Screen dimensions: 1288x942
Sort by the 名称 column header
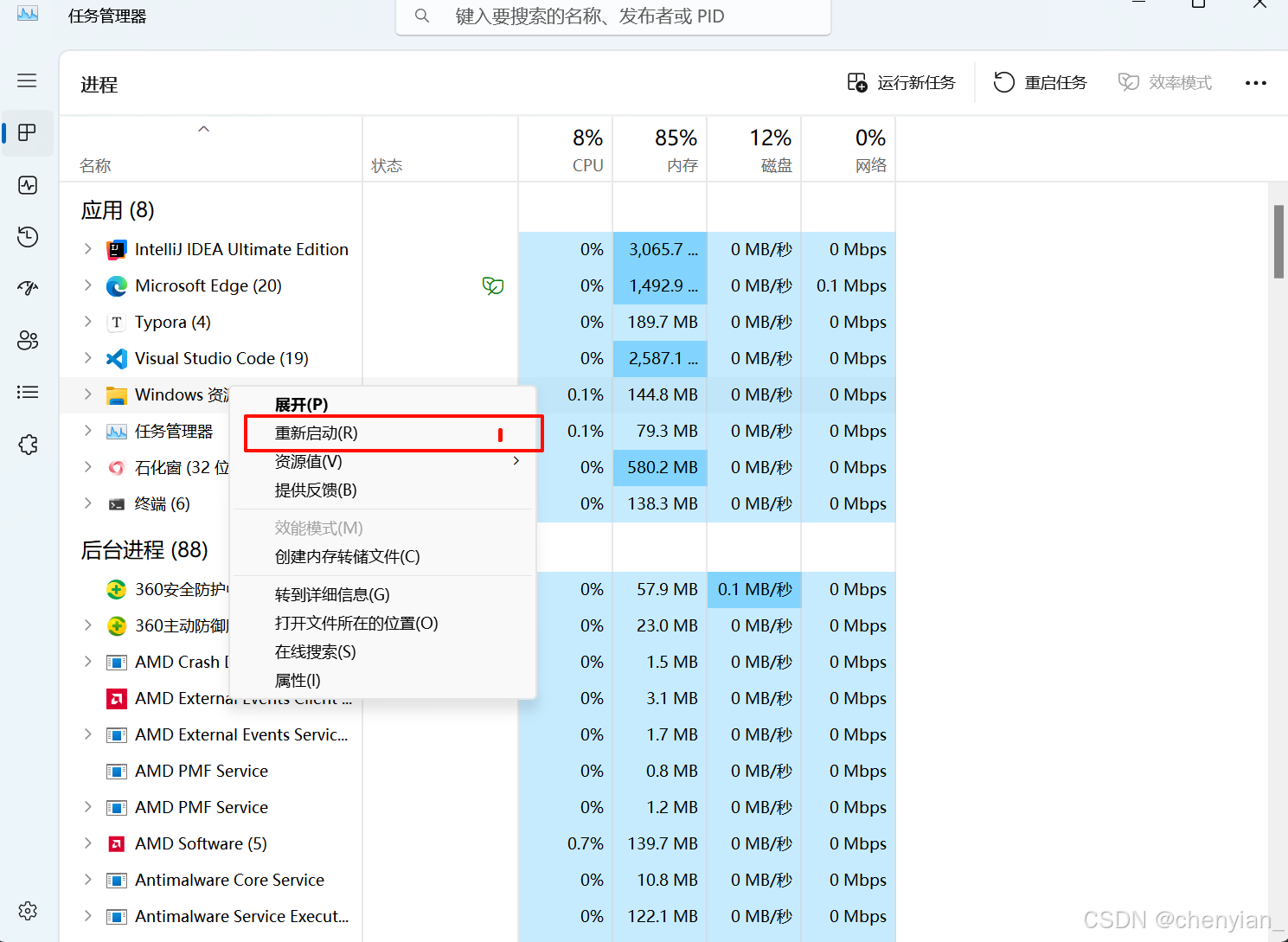click(x=211, y=150)
